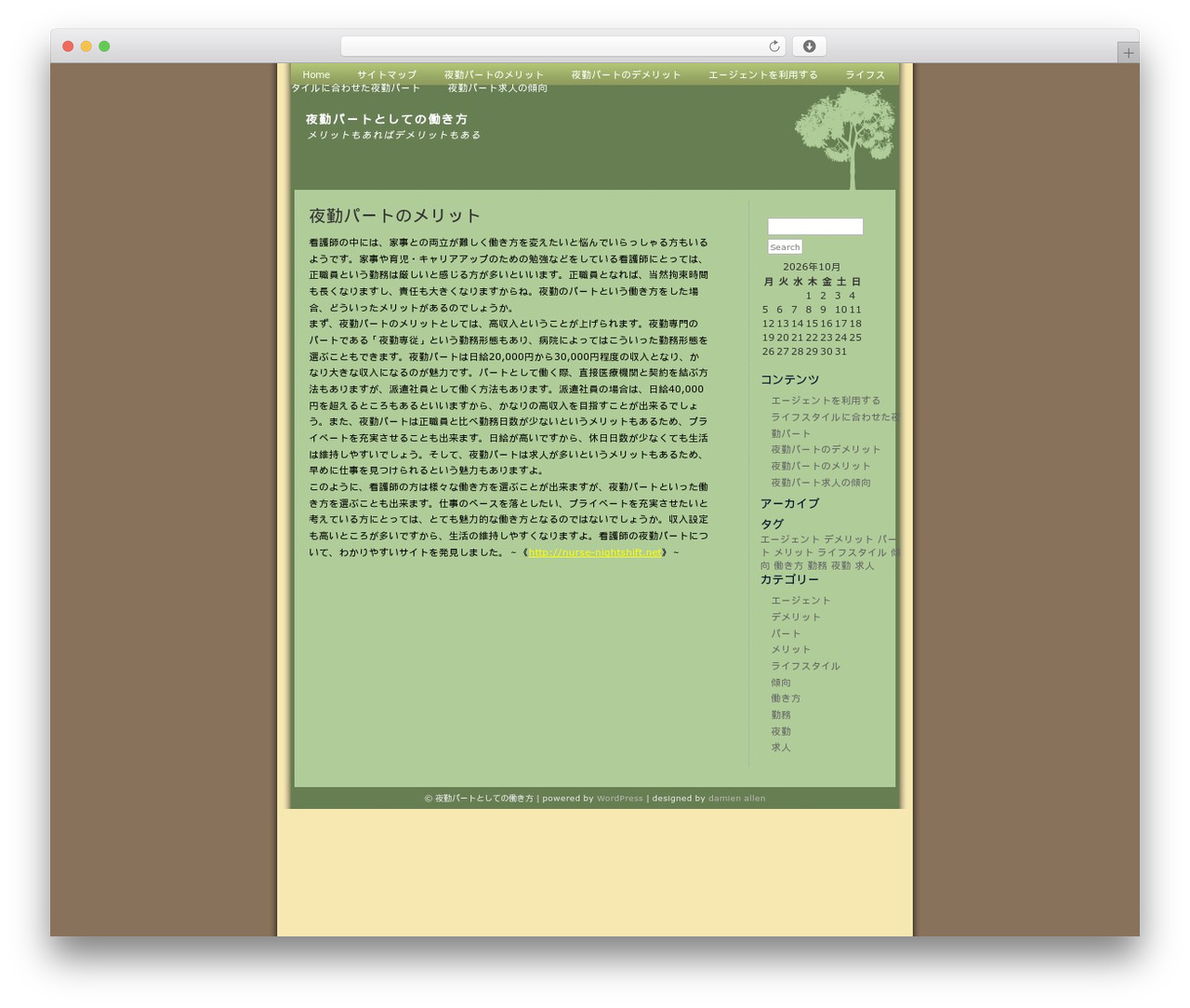Select the エージェント category link
Screen dimensions: 1190x1008
click(800, 601)
